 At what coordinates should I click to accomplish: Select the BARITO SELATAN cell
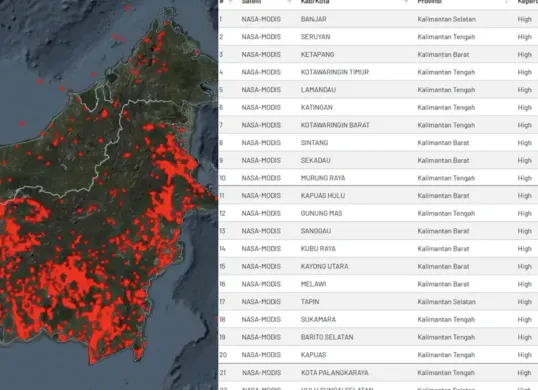(x=327, y=337)
